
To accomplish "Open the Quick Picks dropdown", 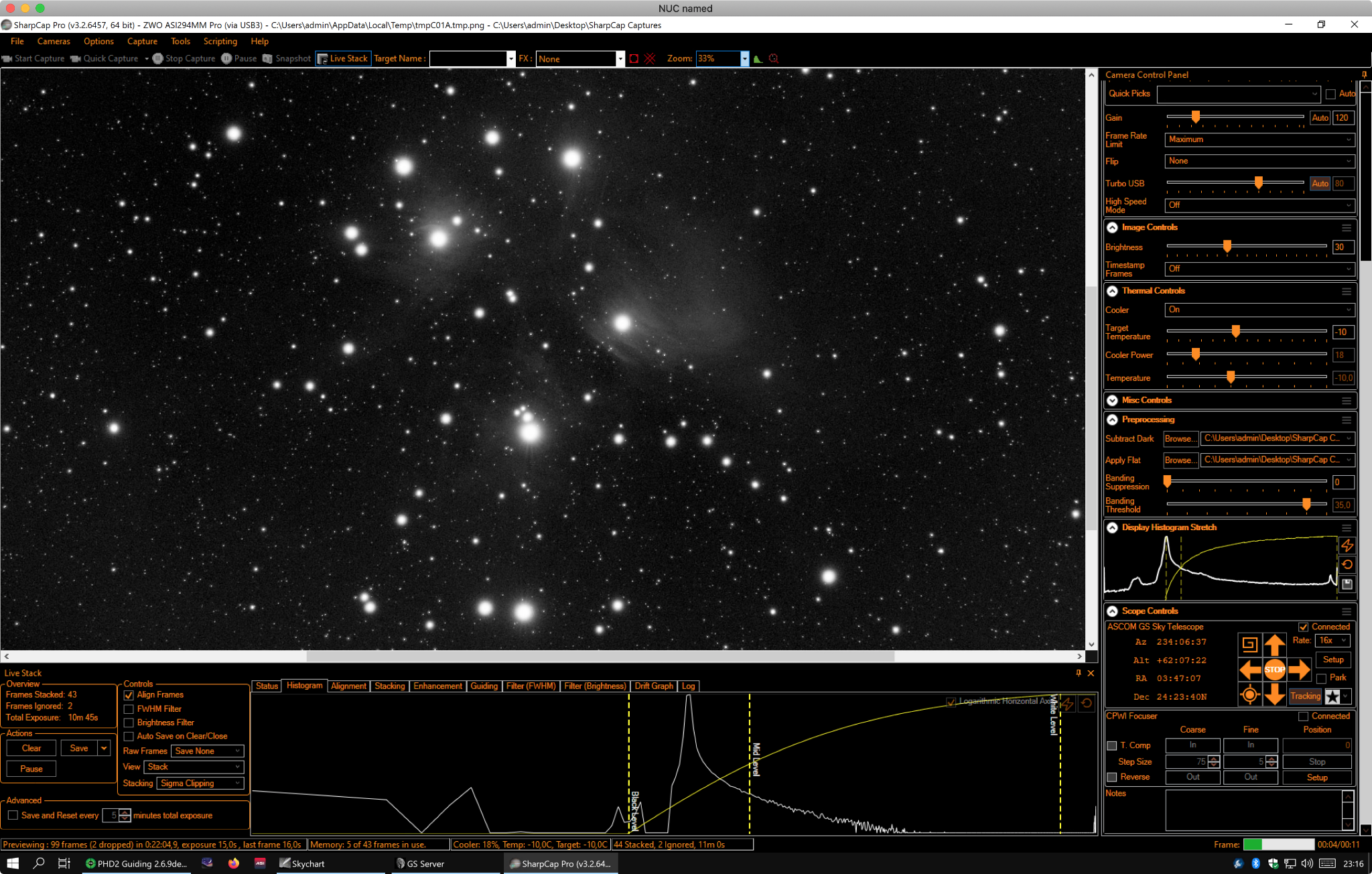I will click(1239, 94).
